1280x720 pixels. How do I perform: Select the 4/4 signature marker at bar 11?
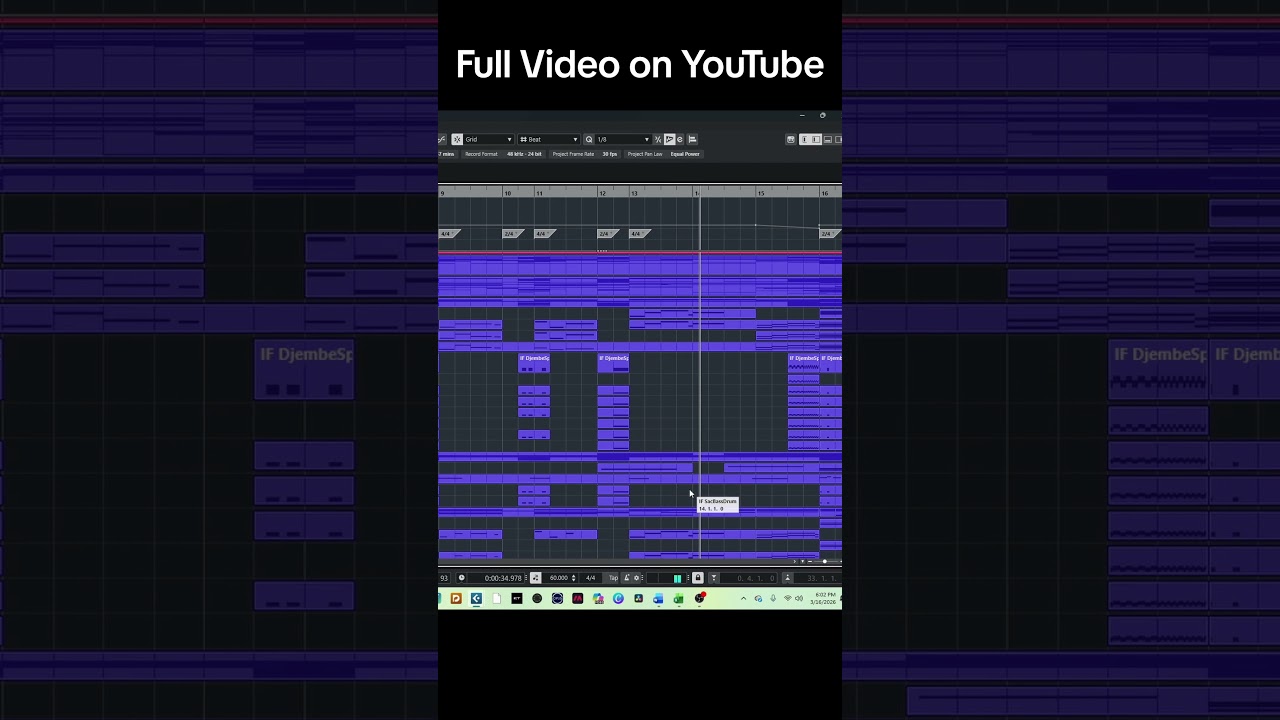[x=544, y=234]
